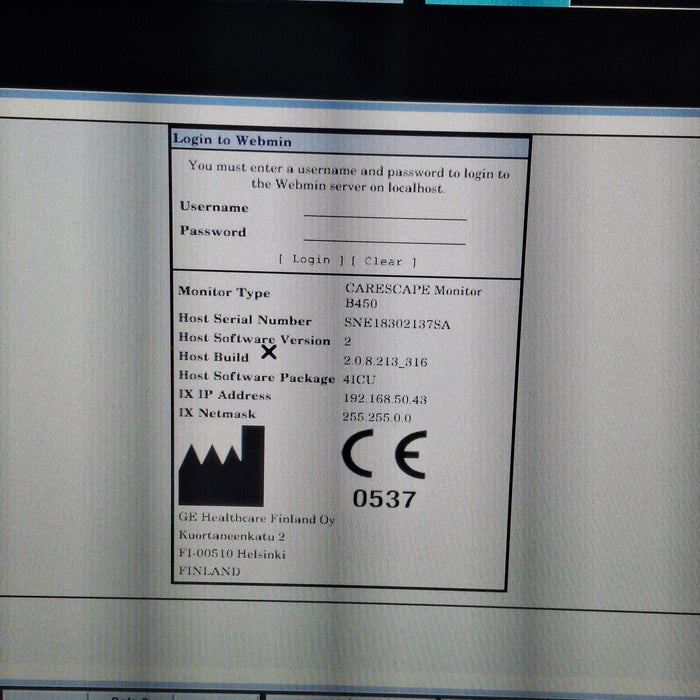
Task: Select host build value '2.0.8.213_316'
Action: point(385,361)
